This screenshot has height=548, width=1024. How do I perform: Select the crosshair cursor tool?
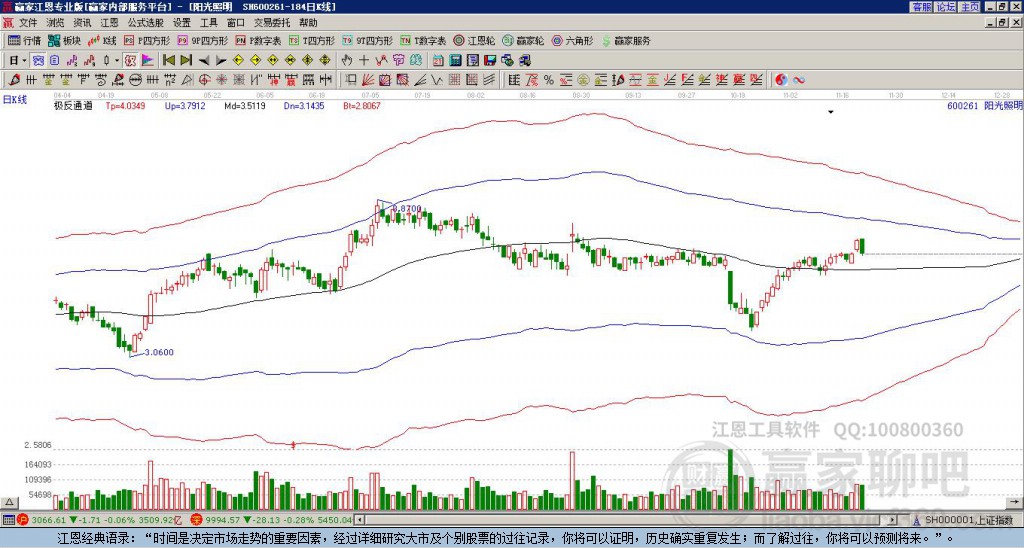point(364,61)
